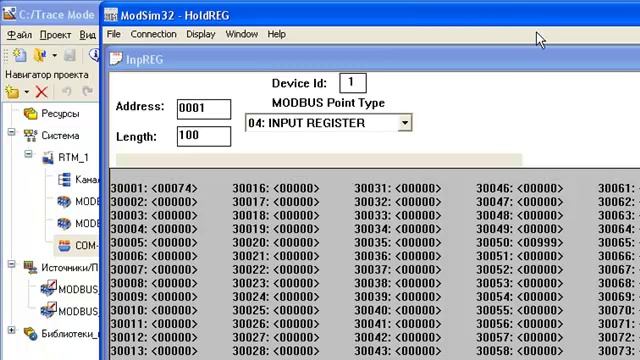Select the Система tree node
Screen dimensions: 640x360
[60, 136]
